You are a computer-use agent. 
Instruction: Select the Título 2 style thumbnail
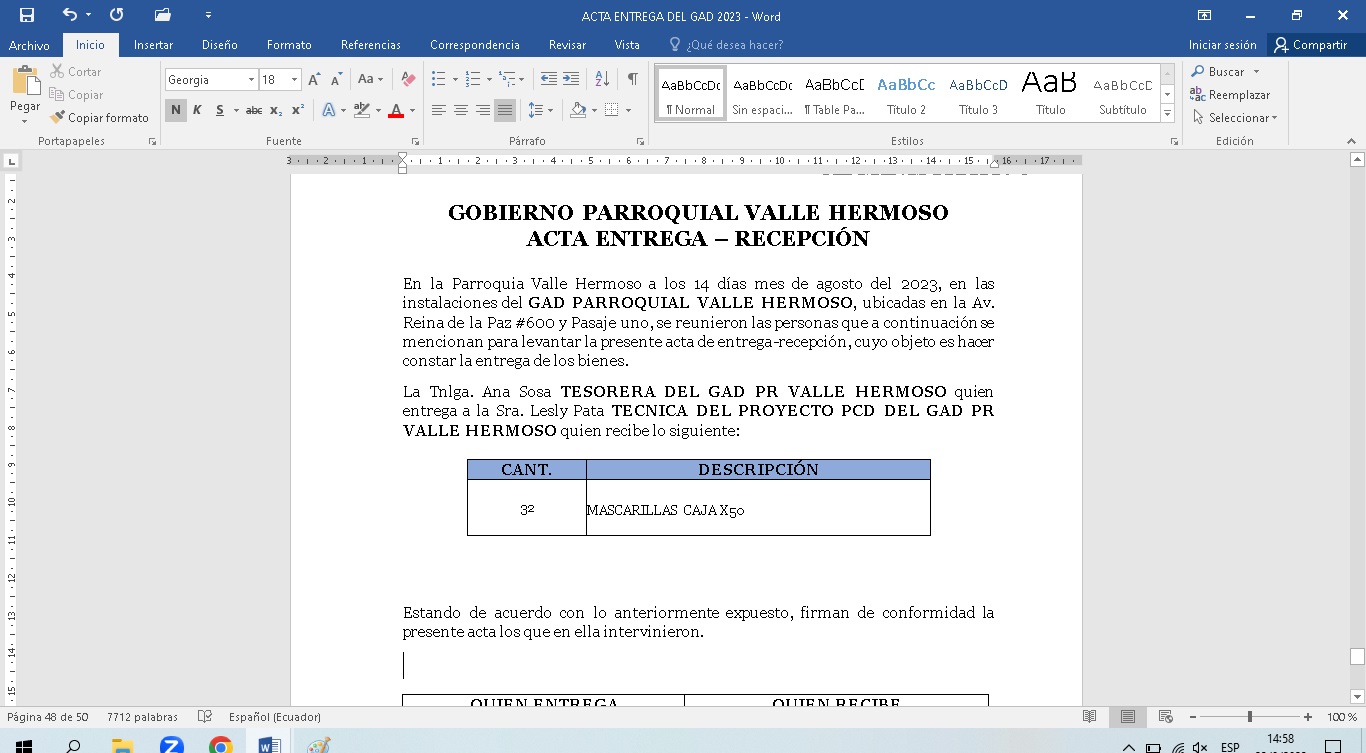click(906, 95)
